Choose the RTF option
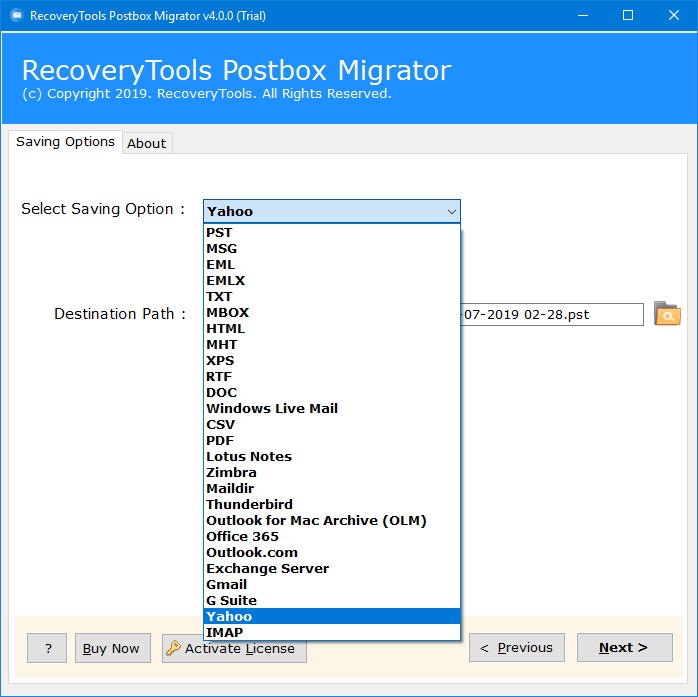The height and width of the screenshot is (697, 698). [332, 377]
